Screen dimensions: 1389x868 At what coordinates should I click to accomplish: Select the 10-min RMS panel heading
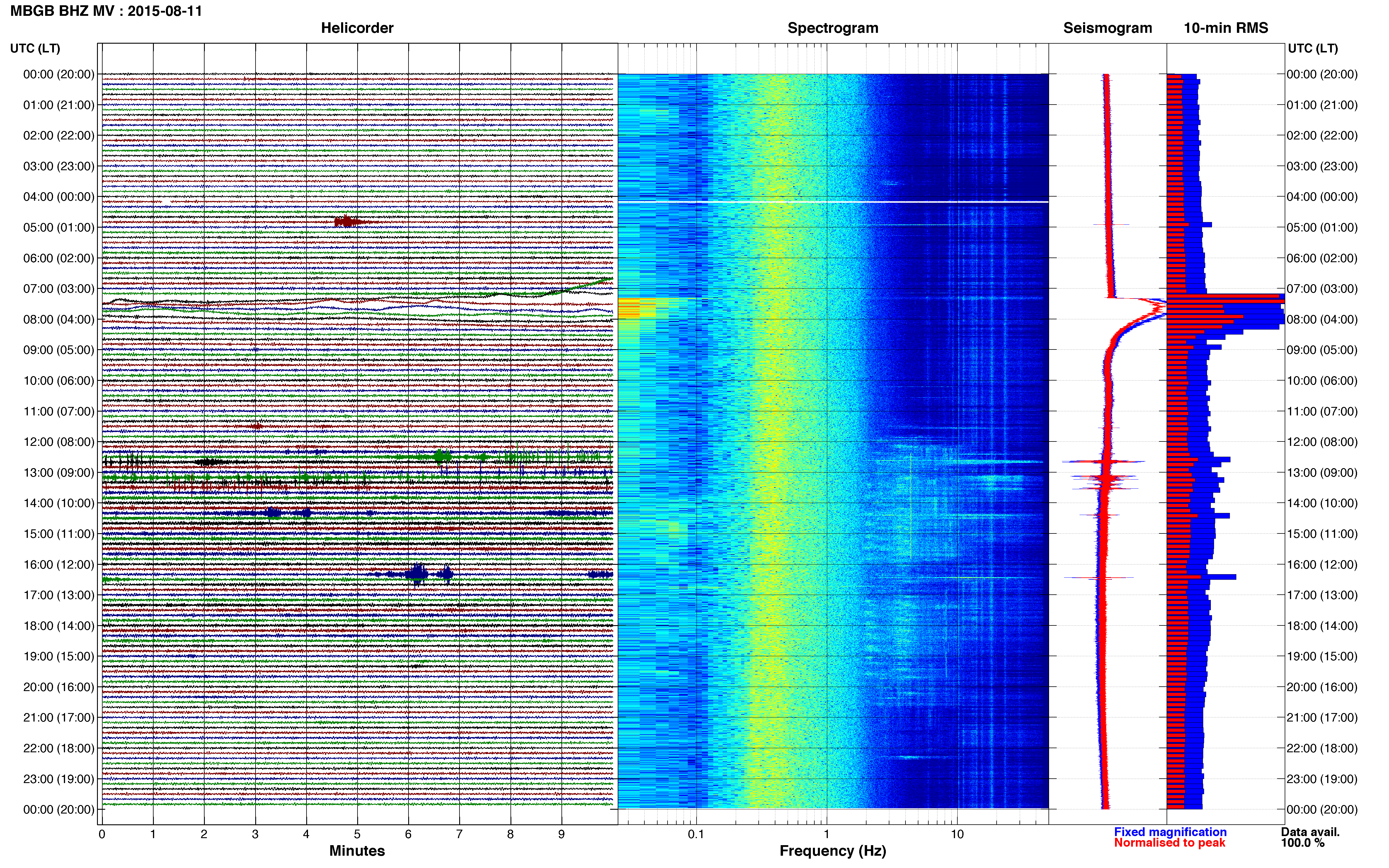1226,28
